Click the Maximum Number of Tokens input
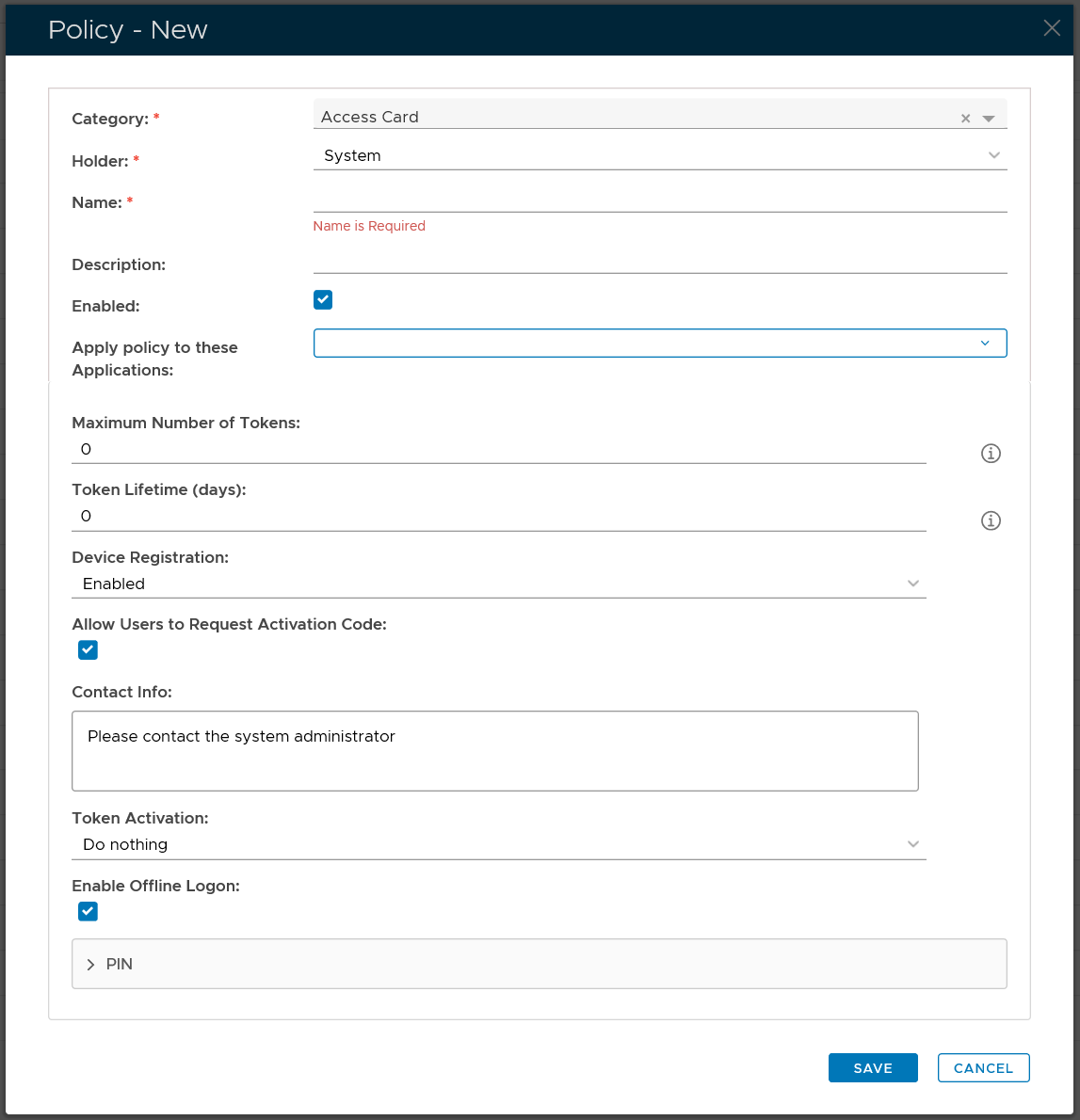The image size is (1080, 1120). [x=498, y=450]
